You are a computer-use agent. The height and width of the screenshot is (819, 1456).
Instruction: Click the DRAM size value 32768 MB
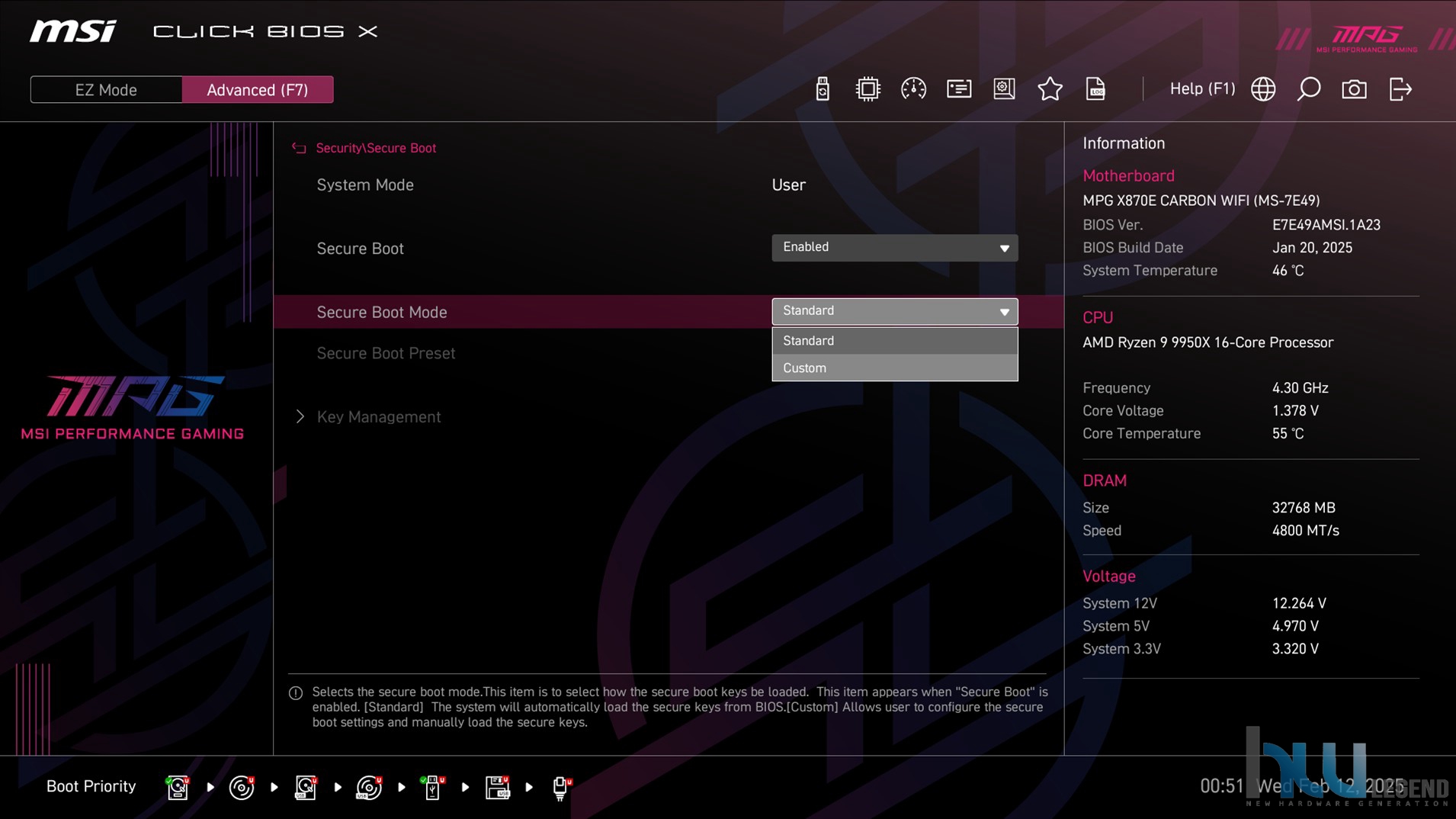[x=1304, y=508]
